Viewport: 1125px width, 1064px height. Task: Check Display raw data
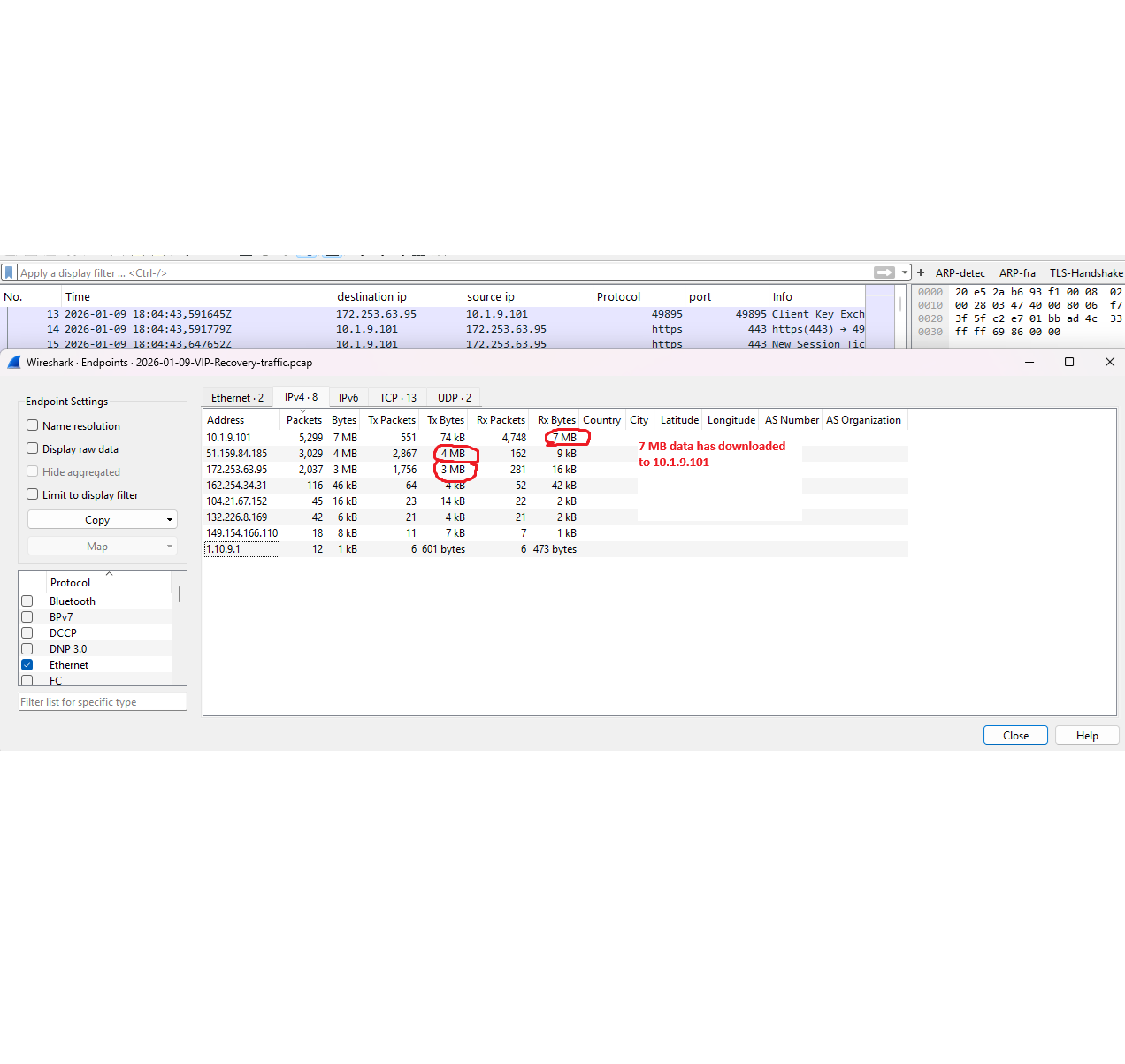33,448
